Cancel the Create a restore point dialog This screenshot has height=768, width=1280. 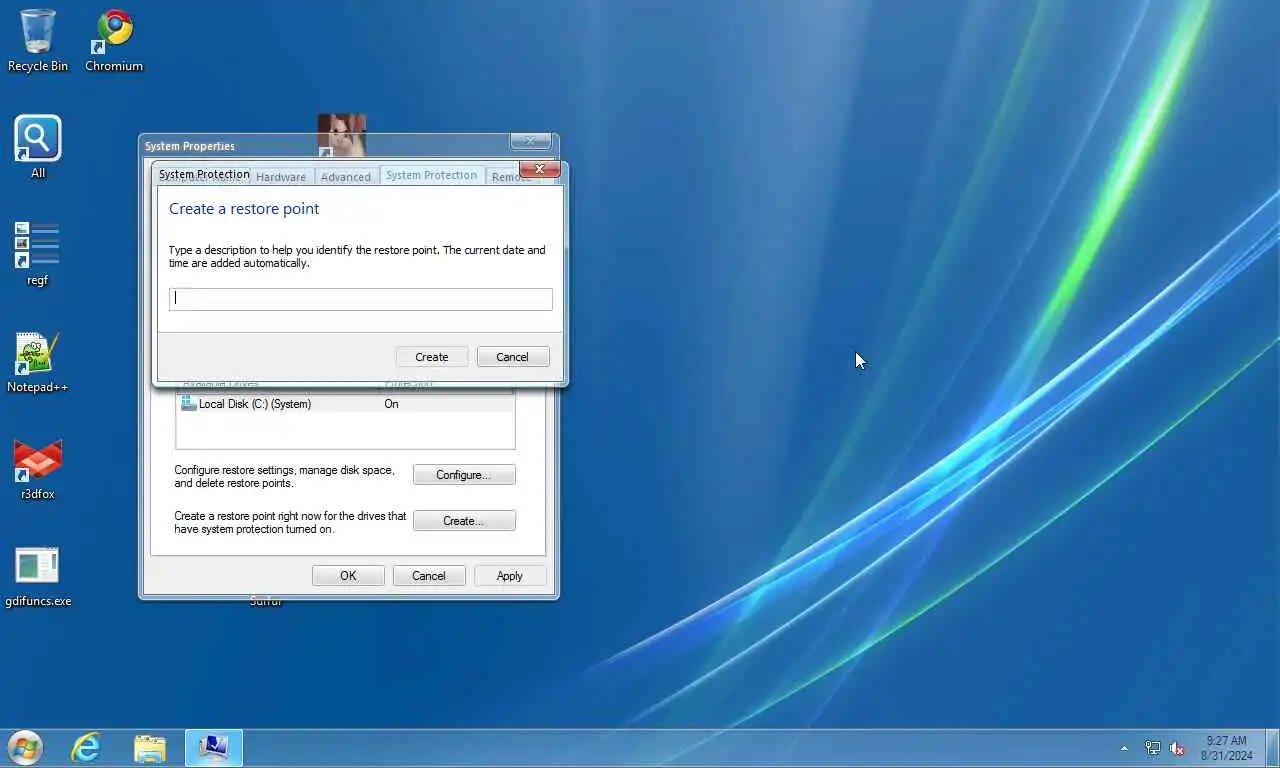512,357
